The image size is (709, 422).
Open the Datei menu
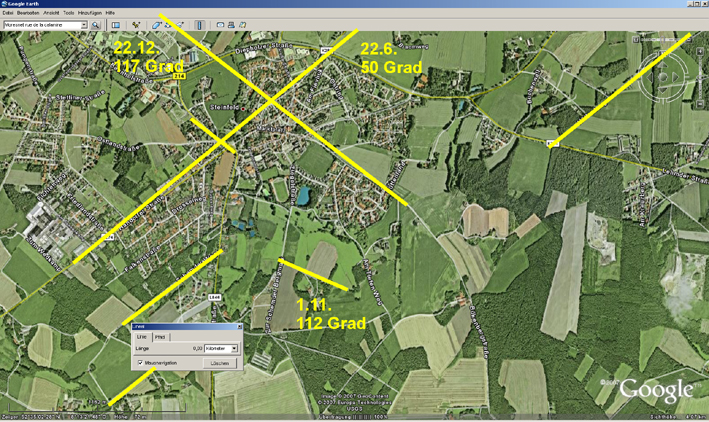click(8, 13)
